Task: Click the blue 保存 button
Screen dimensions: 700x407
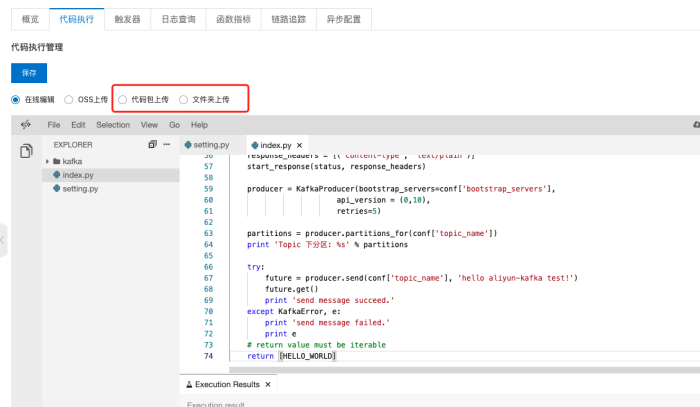Action: pyautogui.click(x=29, y=73)
